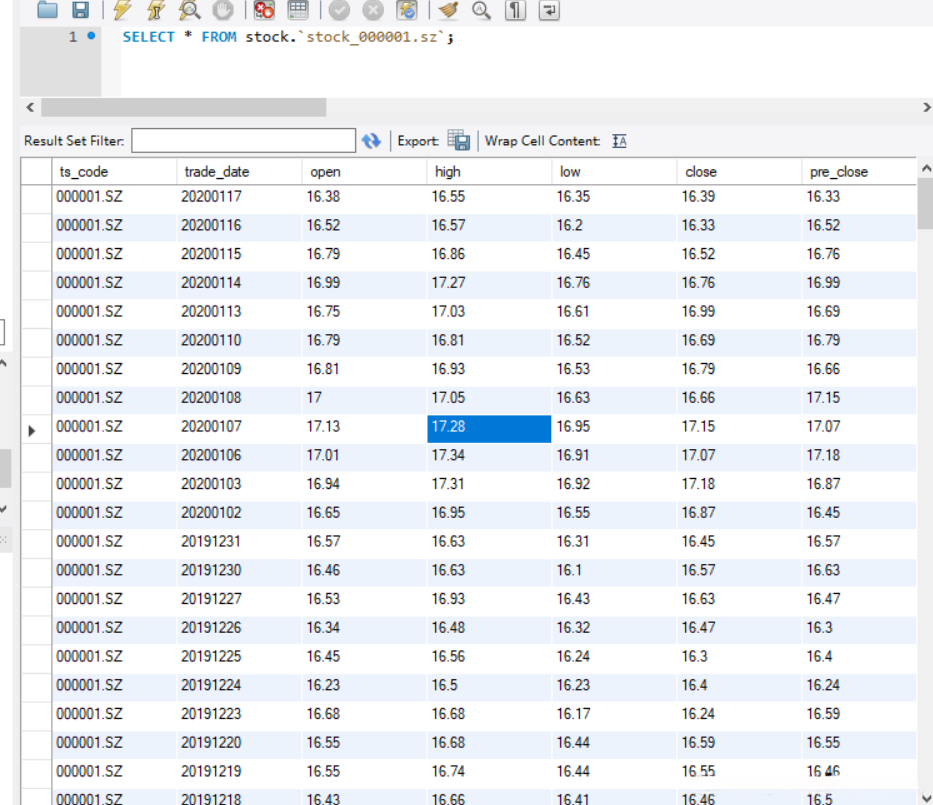The image size is (933, 805).
Task: Export the recordset to an external file
Action: (459, 141)
